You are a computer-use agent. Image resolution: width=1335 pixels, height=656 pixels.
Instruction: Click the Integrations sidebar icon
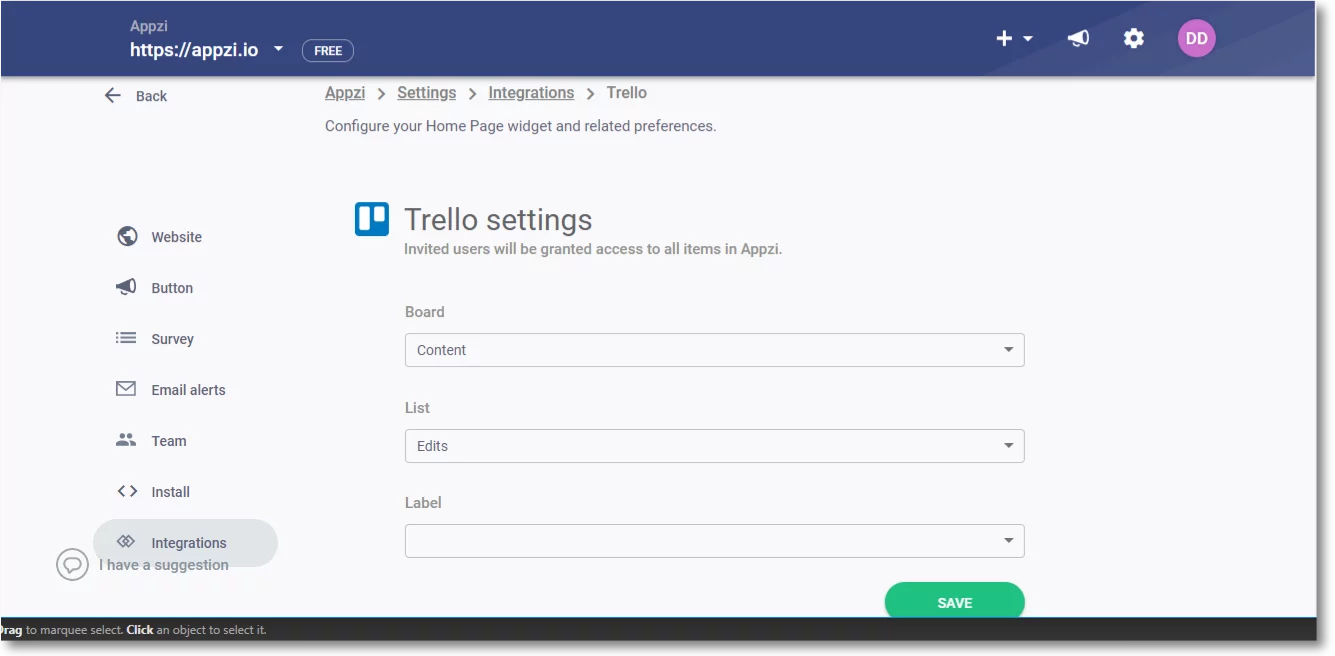(x=126, y=541)
